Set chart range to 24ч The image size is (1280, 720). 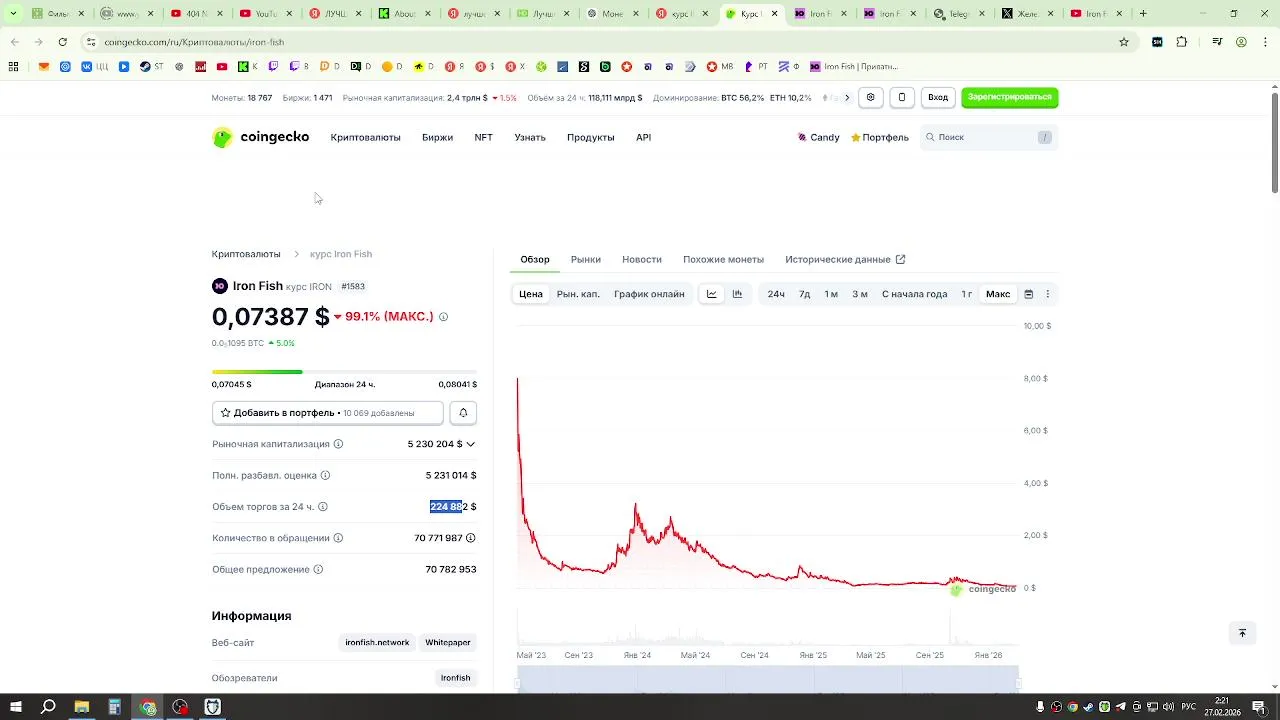pyautogui.click(x=776, y=294)
